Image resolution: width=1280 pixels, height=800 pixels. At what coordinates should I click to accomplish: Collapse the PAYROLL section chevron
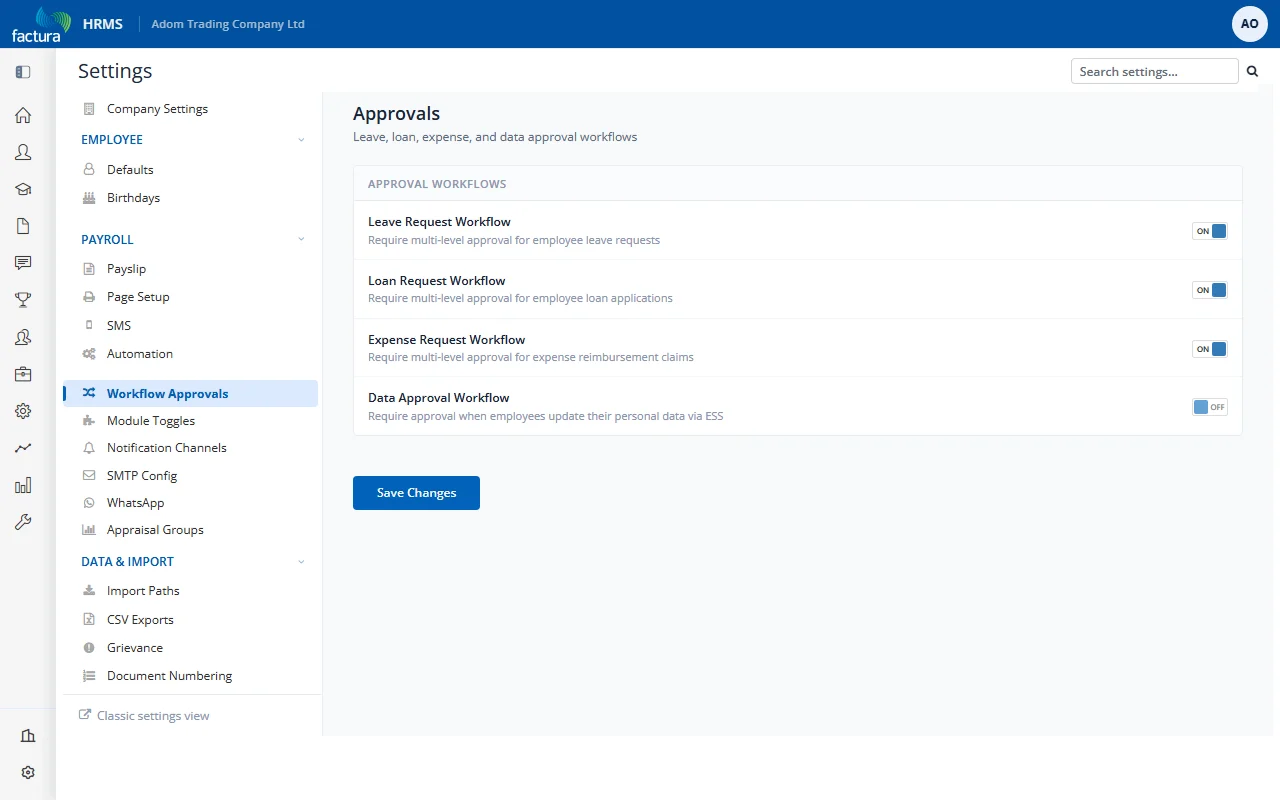(x=301, y=239)
